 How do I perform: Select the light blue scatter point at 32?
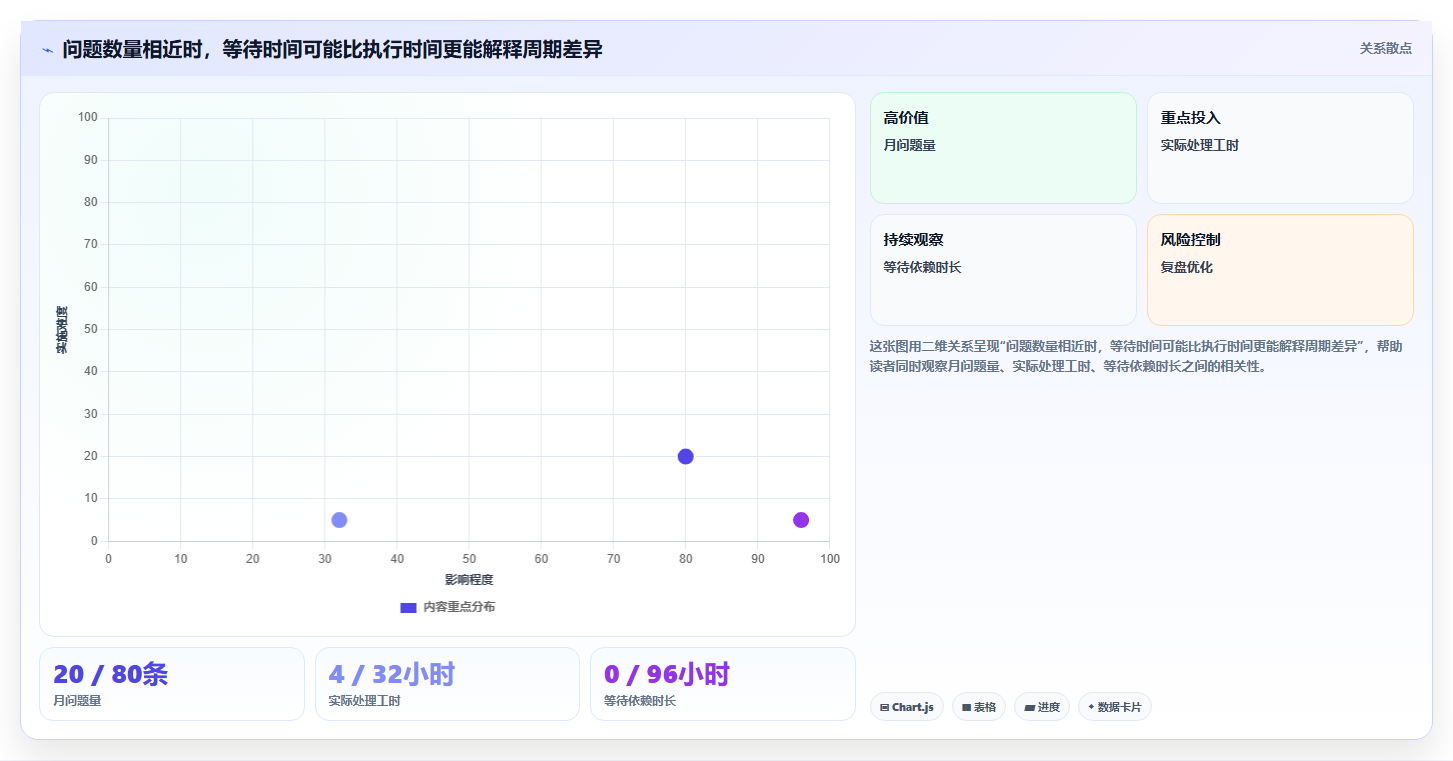339,520
